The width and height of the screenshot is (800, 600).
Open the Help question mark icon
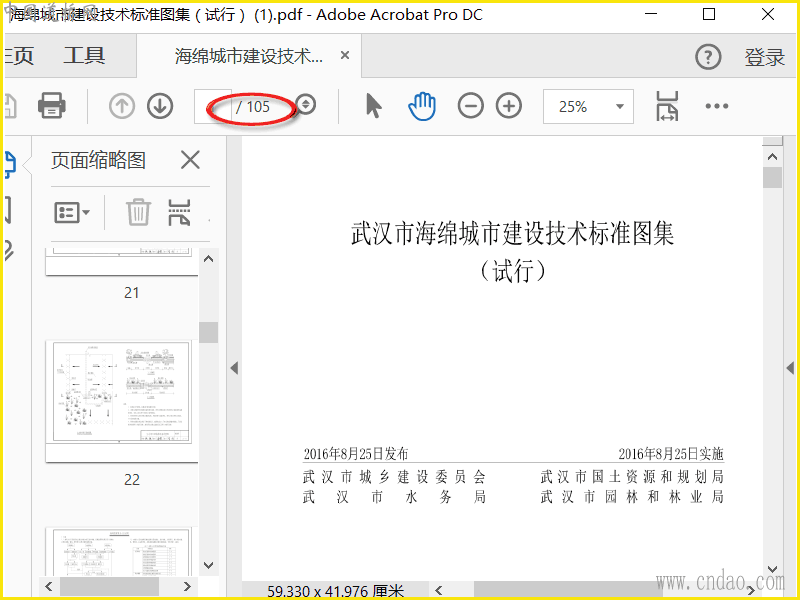708,57
